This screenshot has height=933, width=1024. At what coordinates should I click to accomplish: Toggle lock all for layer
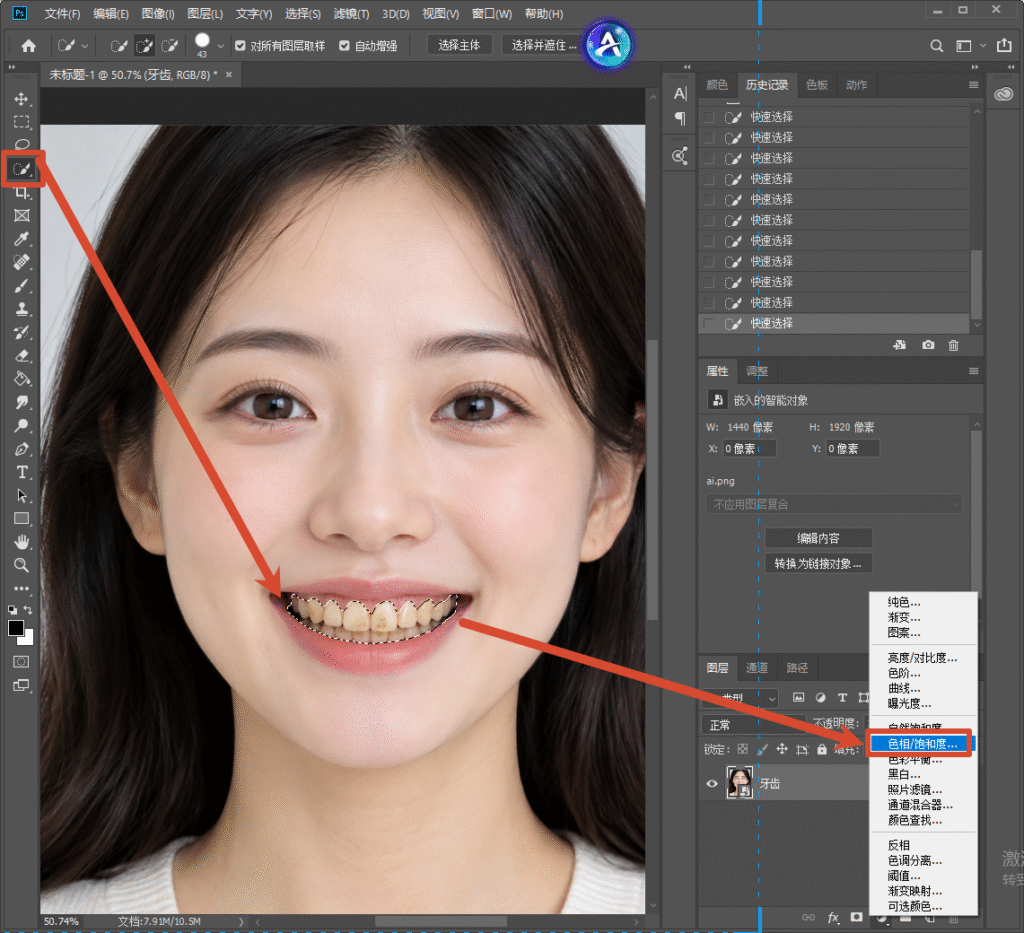click(x=822, y=750)
